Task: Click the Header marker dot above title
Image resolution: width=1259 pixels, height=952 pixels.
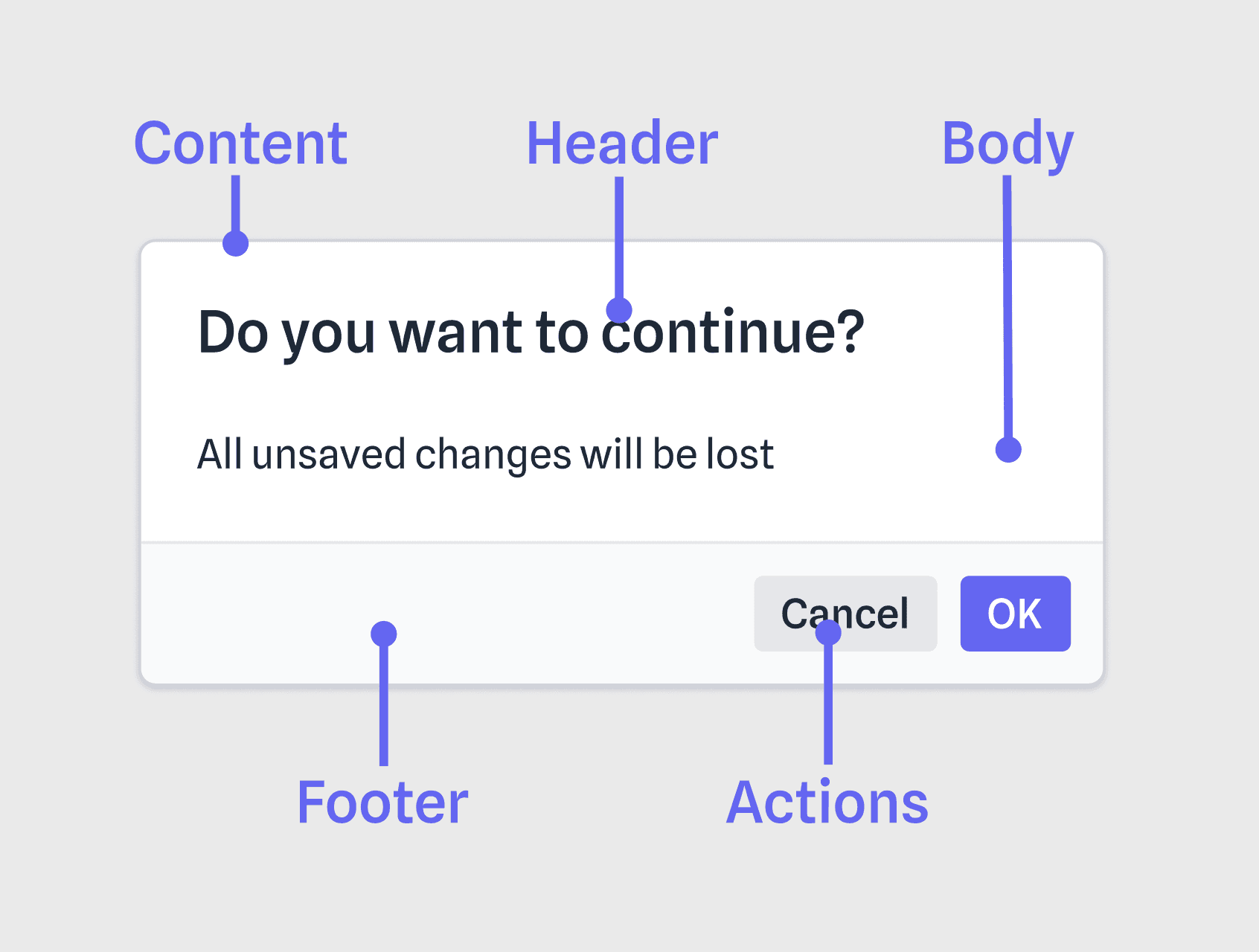Action: click(619, 309)
